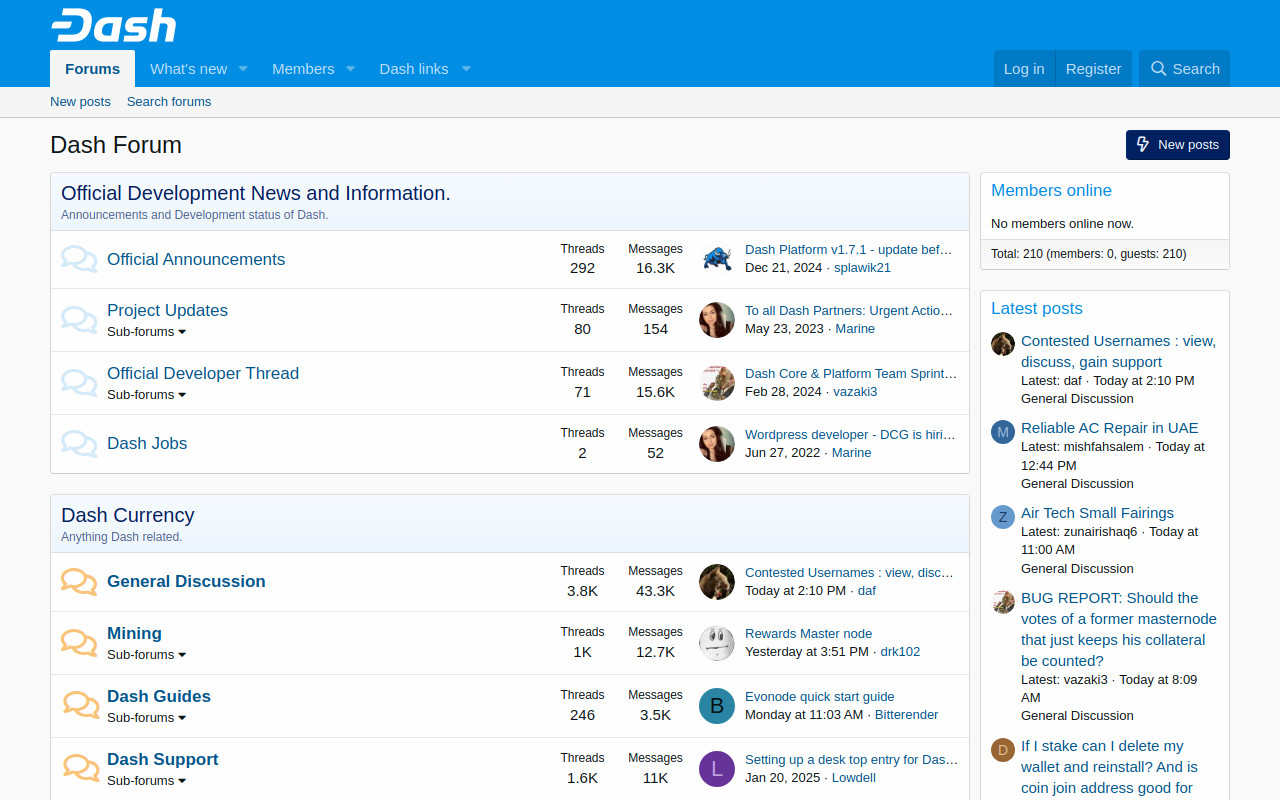Click the Dash Jobs forum bubble icon
The width and height of the screenshot is (1280, 800).
pyautogui.click(x=79, y=443)
